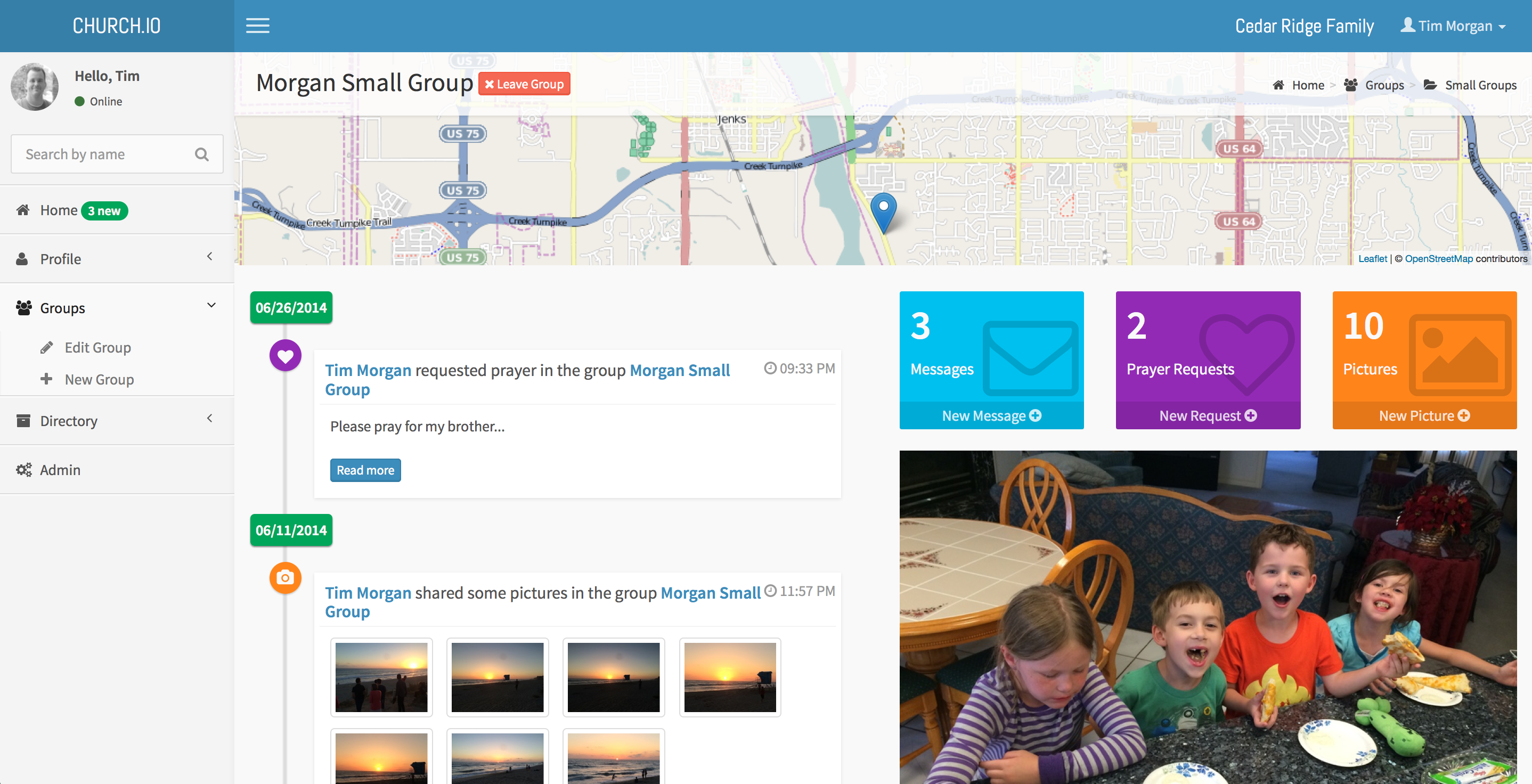Click the plus icon beside New Request
Image resolution: width=1532 pixels, height=784 pixels.
pos(1251,416)
